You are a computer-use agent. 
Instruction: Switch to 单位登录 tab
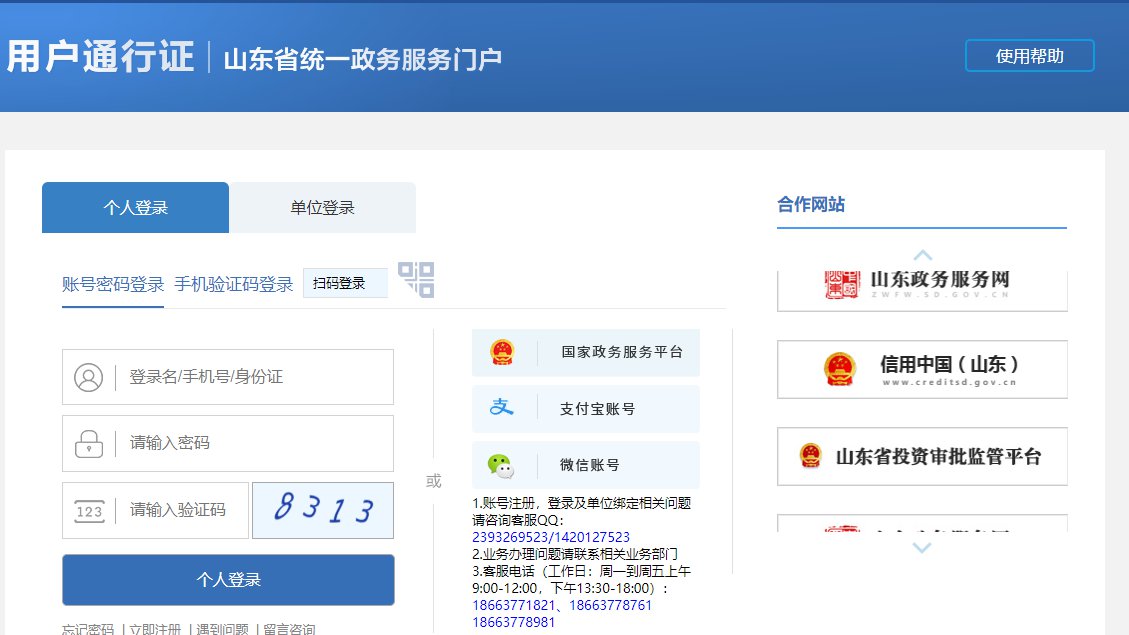pyautogui.click(x=322, y=208)
